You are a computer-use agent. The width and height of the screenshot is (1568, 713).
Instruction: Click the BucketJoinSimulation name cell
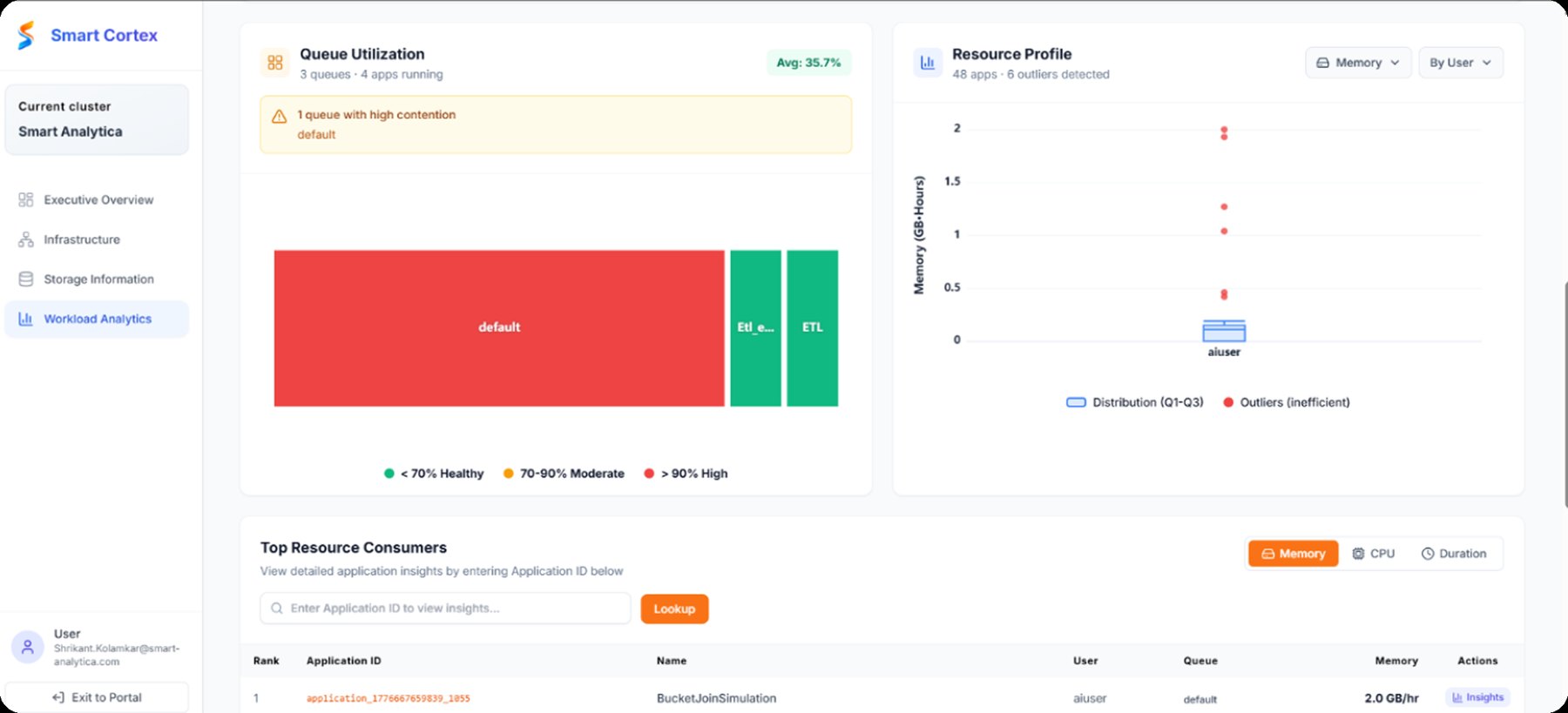[716, 698]
